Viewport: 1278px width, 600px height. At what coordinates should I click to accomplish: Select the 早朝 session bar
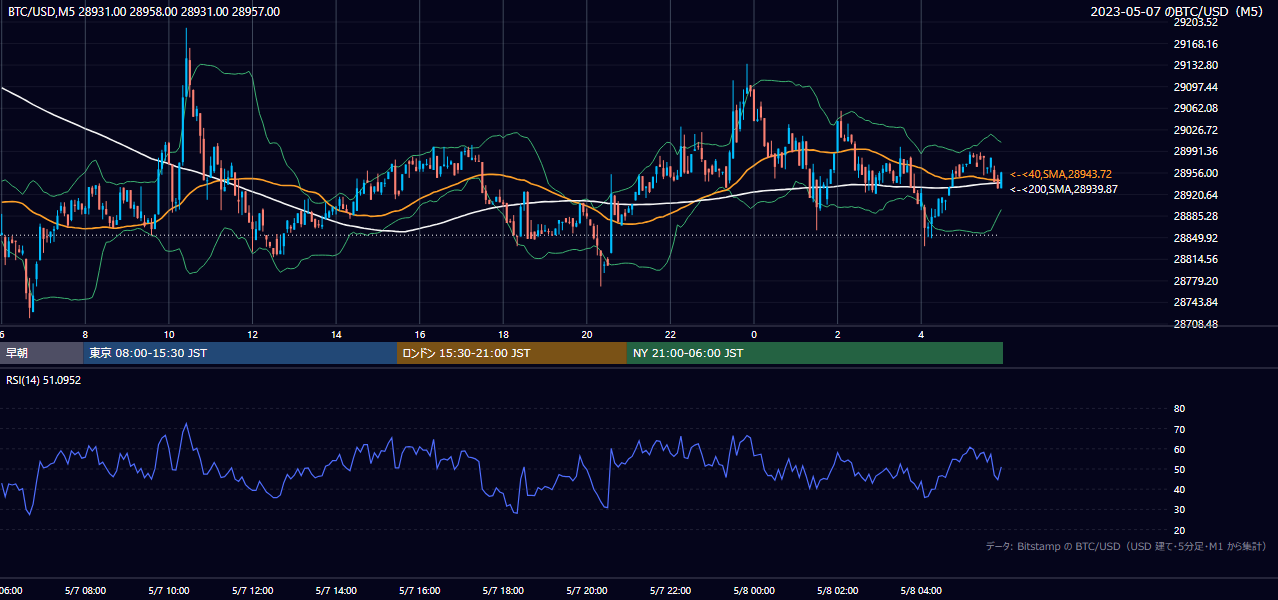[x=41, y=353]
